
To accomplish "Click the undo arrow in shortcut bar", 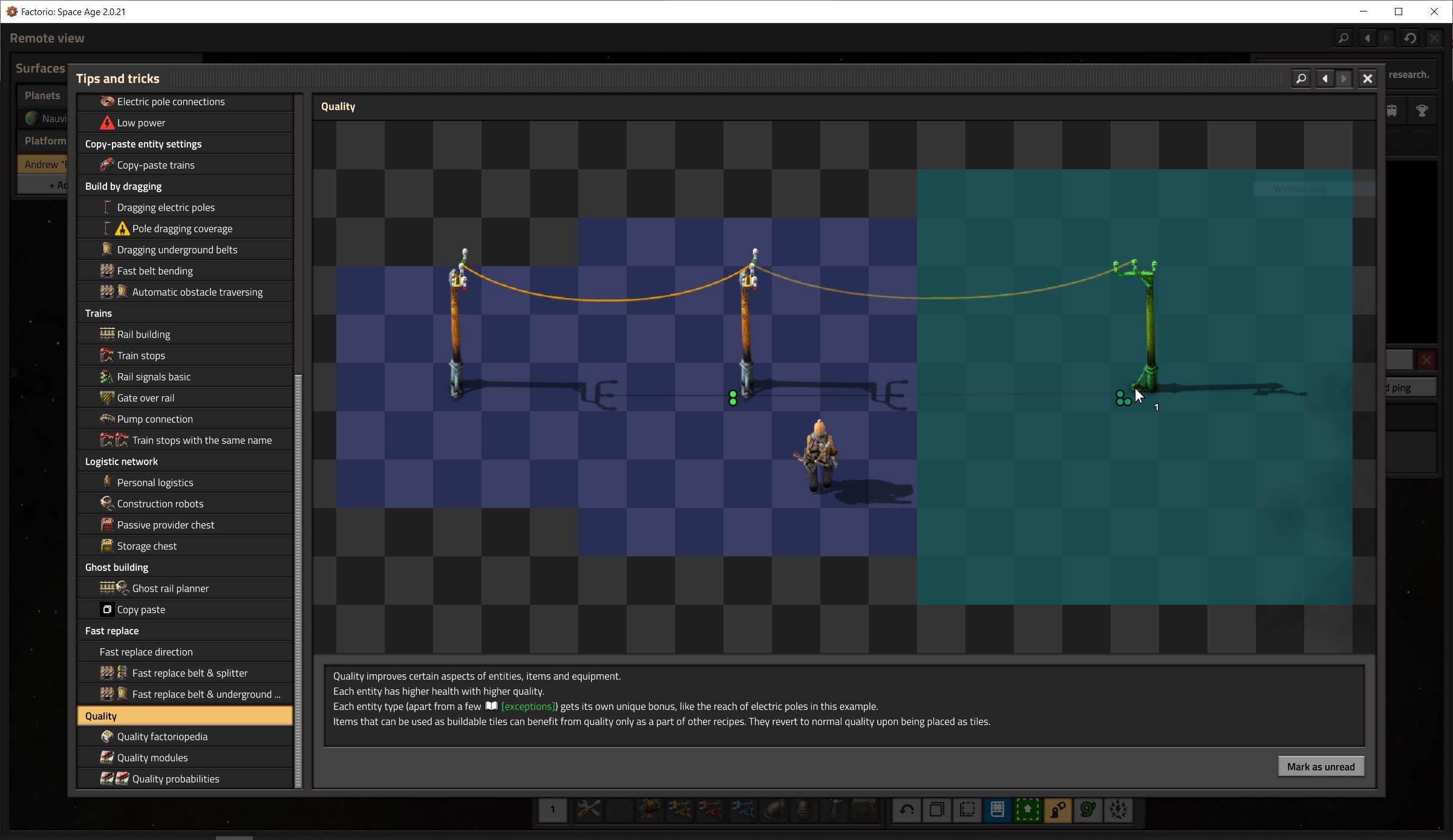I will pos(907,810).
